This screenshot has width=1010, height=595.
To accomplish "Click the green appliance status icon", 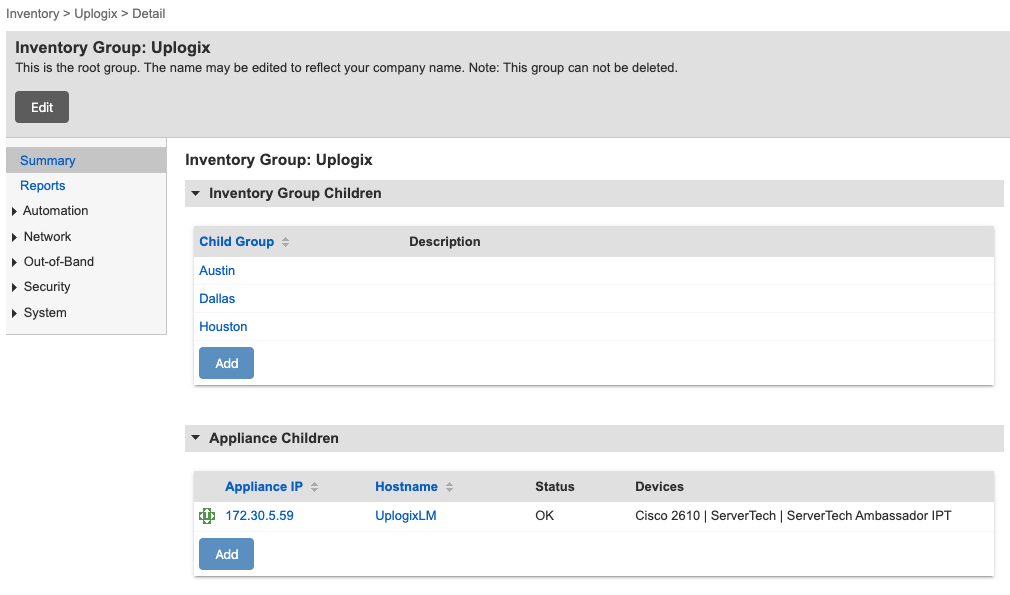I will tap(207, 516).
